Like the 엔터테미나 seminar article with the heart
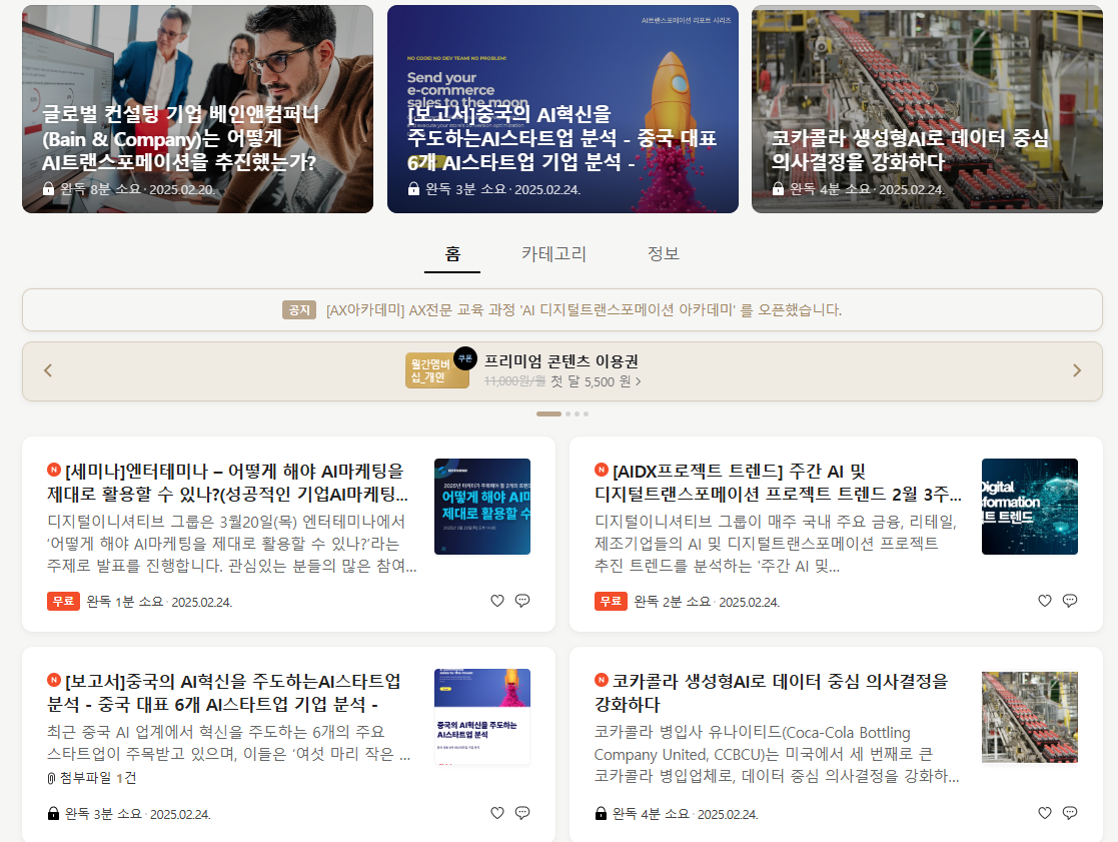 tap(496, 600)
